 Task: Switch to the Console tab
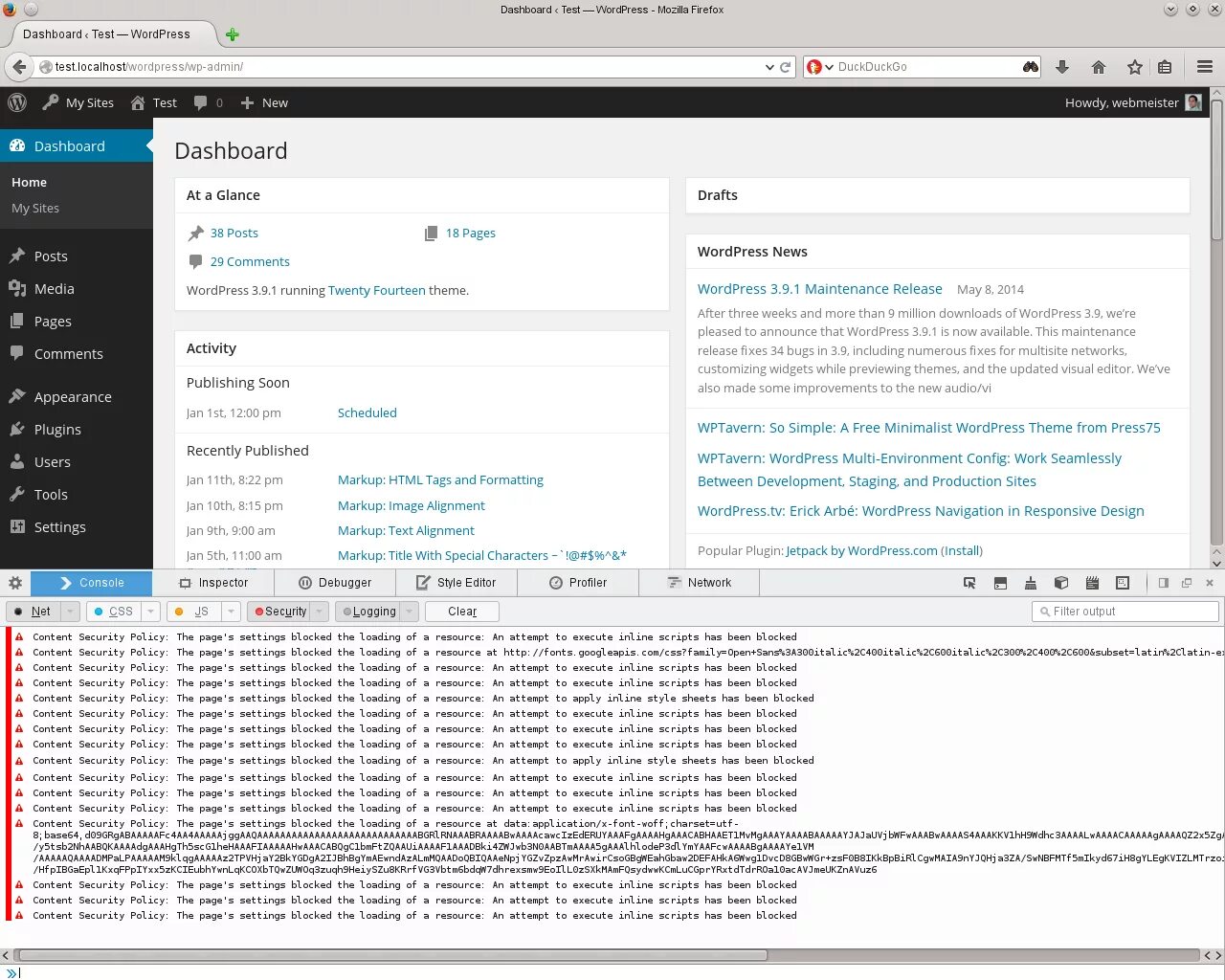[x=92, y=583]
